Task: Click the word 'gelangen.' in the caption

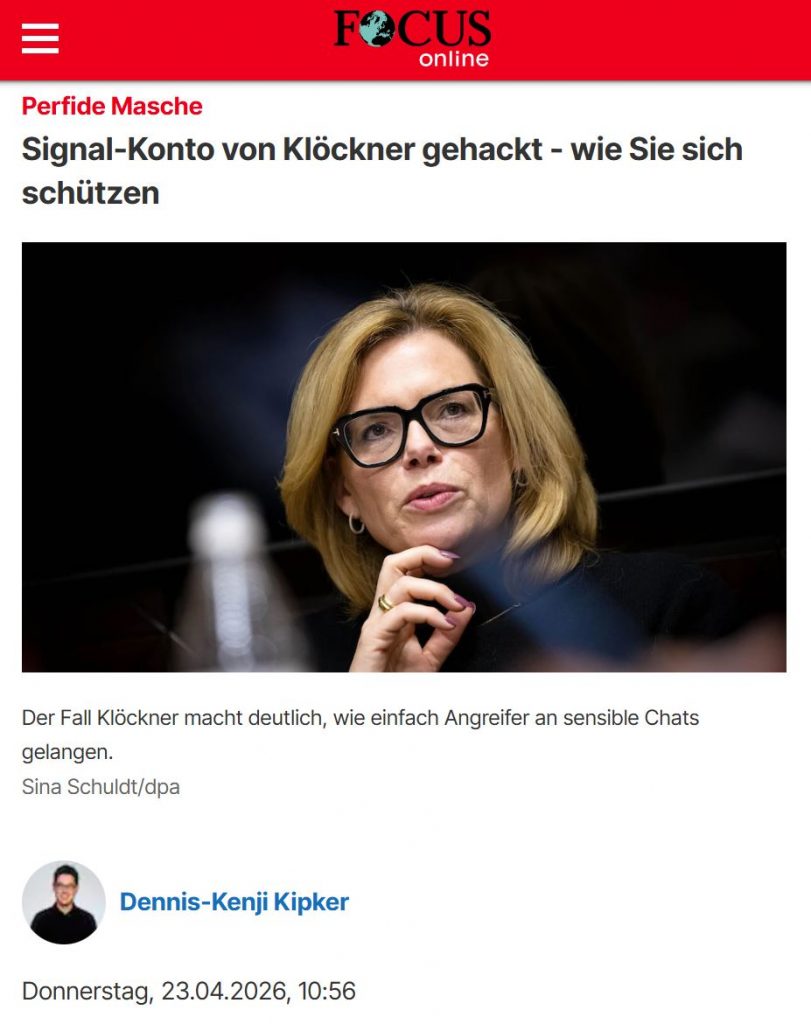Action: coord(67,752)
